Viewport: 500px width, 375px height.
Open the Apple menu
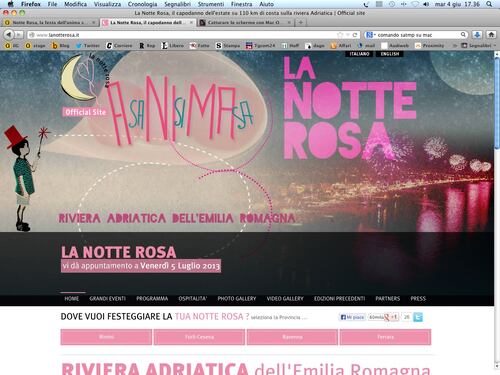(x=10, y=4)
